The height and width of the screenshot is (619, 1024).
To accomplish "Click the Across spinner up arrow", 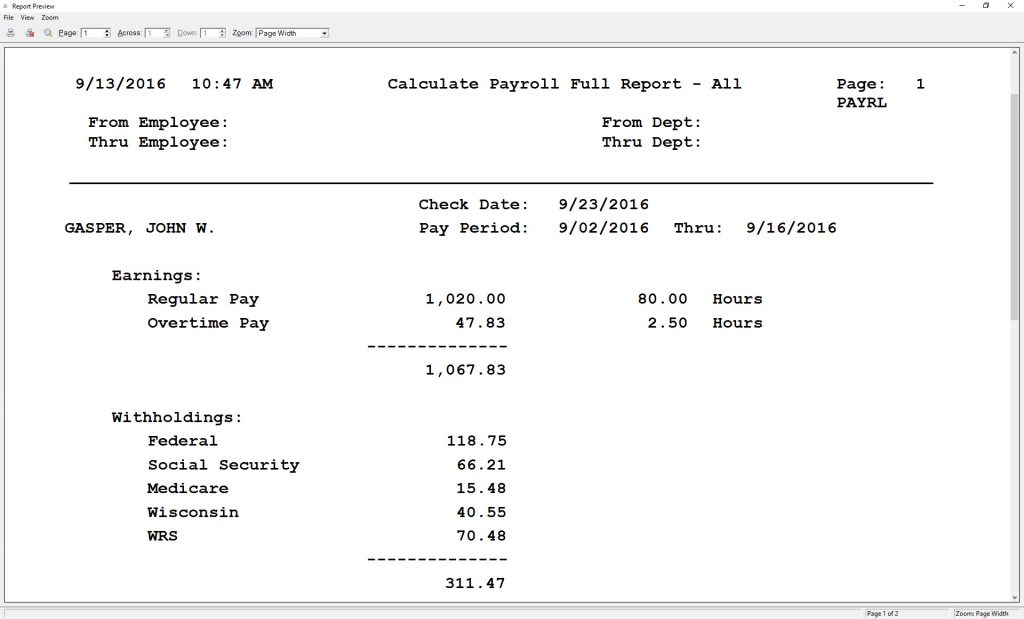I will pyautogui.click(x=167, y=30).
